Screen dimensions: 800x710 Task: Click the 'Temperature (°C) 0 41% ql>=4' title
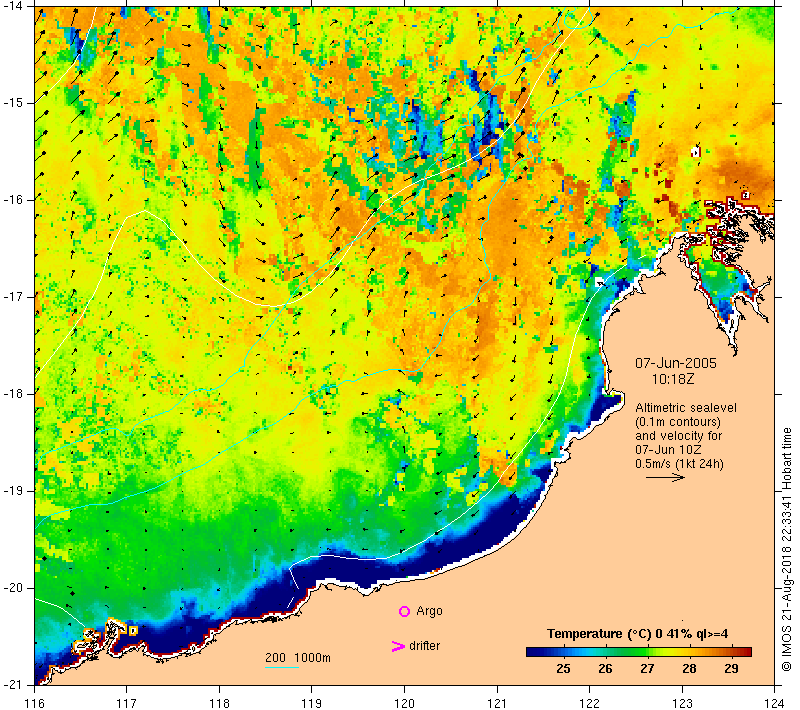click(x=637, y=634)
